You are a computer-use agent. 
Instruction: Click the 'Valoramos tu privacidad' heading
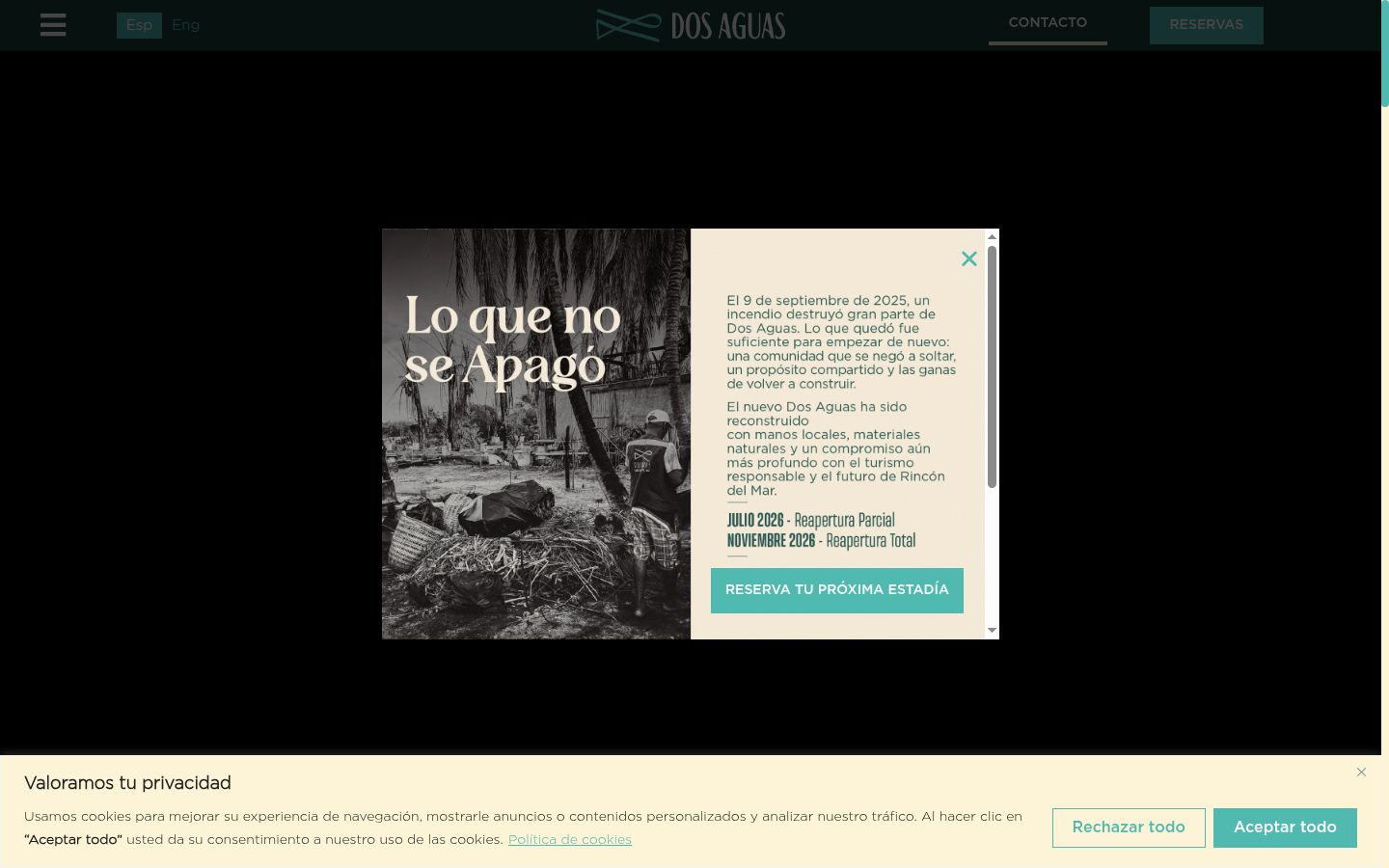127,783
